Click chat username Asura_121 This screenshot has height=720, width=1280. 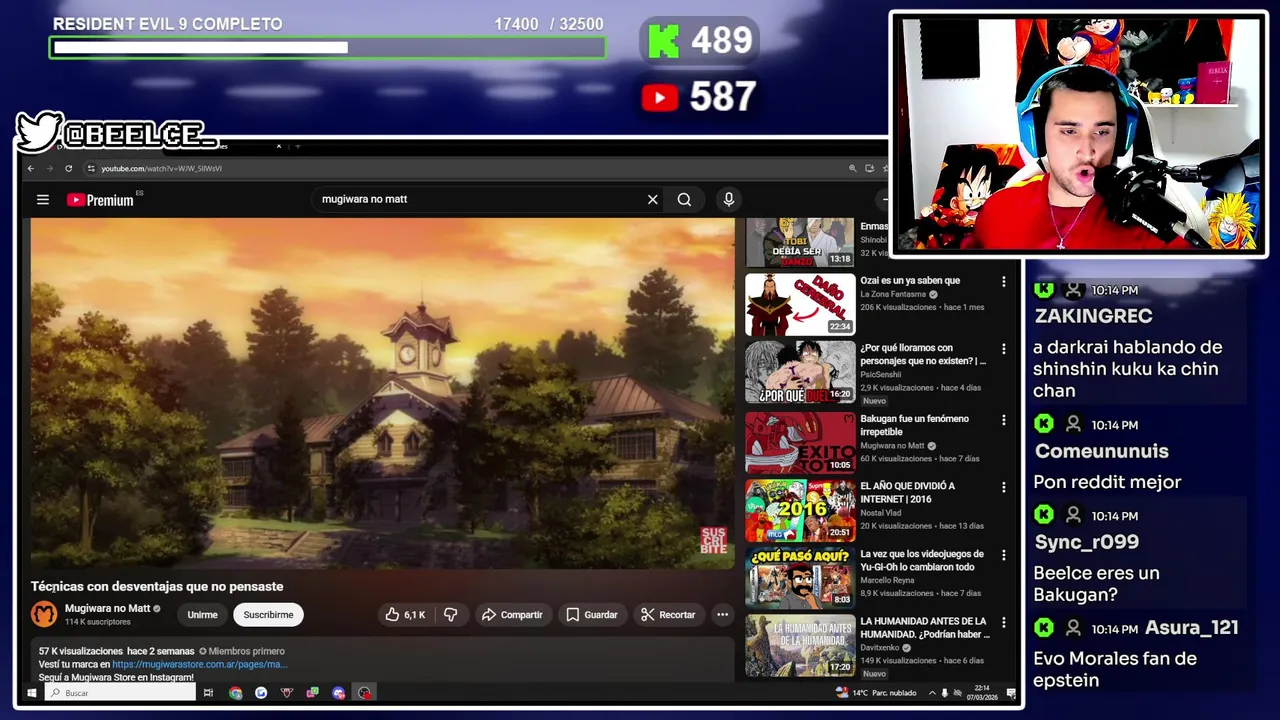[1192, 628]
